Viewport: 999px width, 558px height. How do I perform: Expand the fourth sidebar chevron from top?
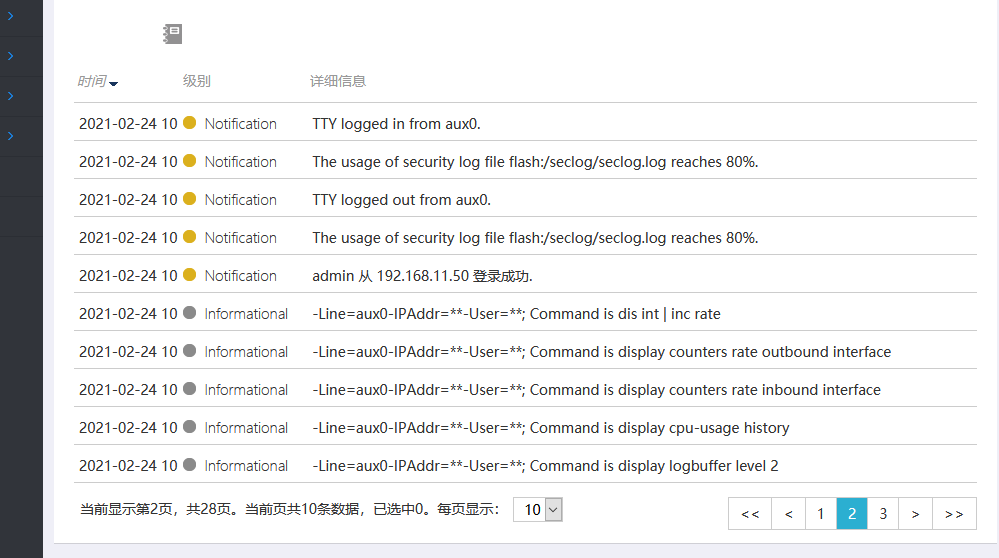click(x=11, y=136)
